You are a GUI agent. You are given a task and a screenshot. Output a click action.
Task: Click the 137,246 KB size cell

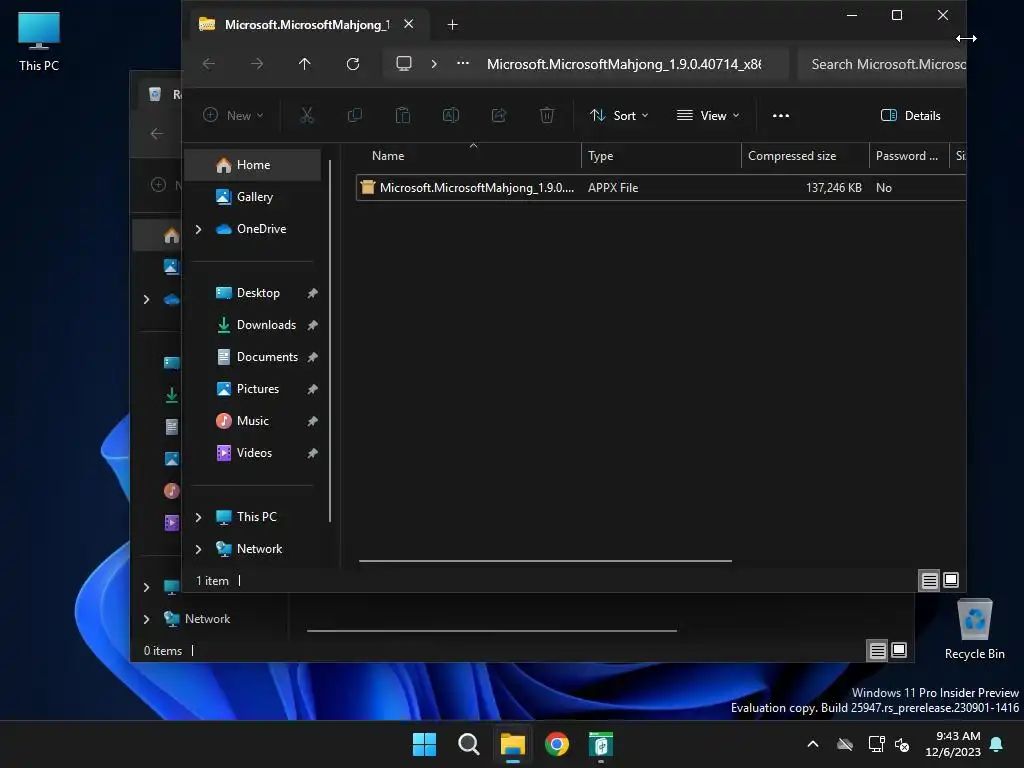[x=833, y=188]
